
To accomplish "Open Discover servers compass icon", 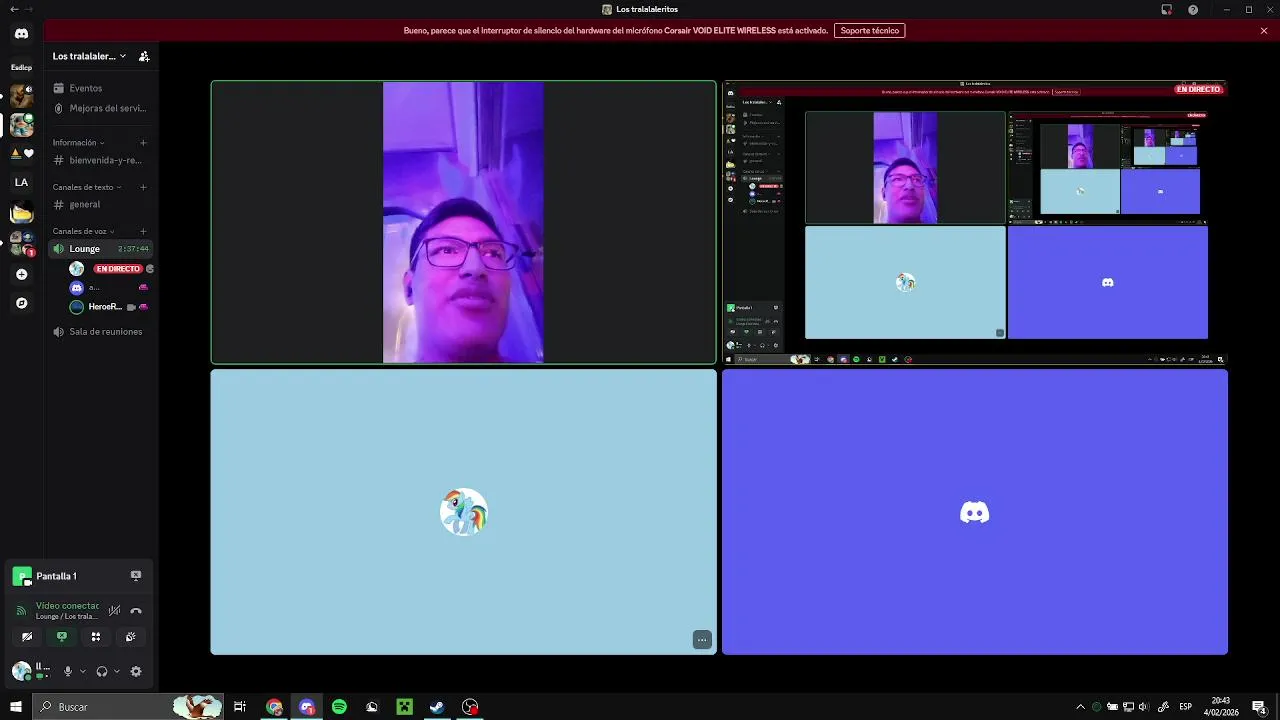I will (21, 303).
